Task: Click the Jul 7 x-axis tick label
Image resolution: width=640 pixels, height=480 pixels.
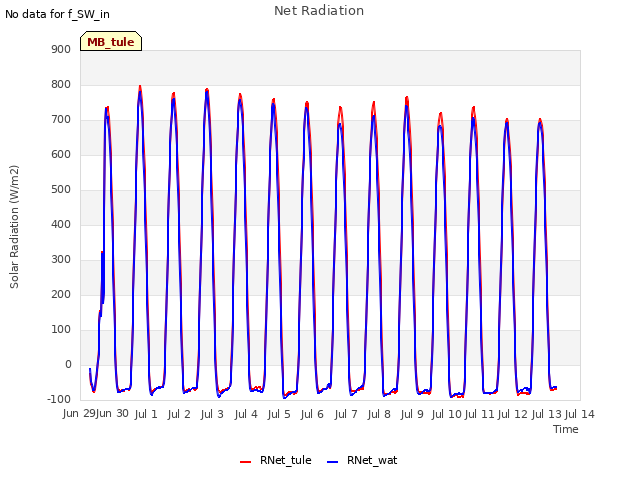Action: 346,414
